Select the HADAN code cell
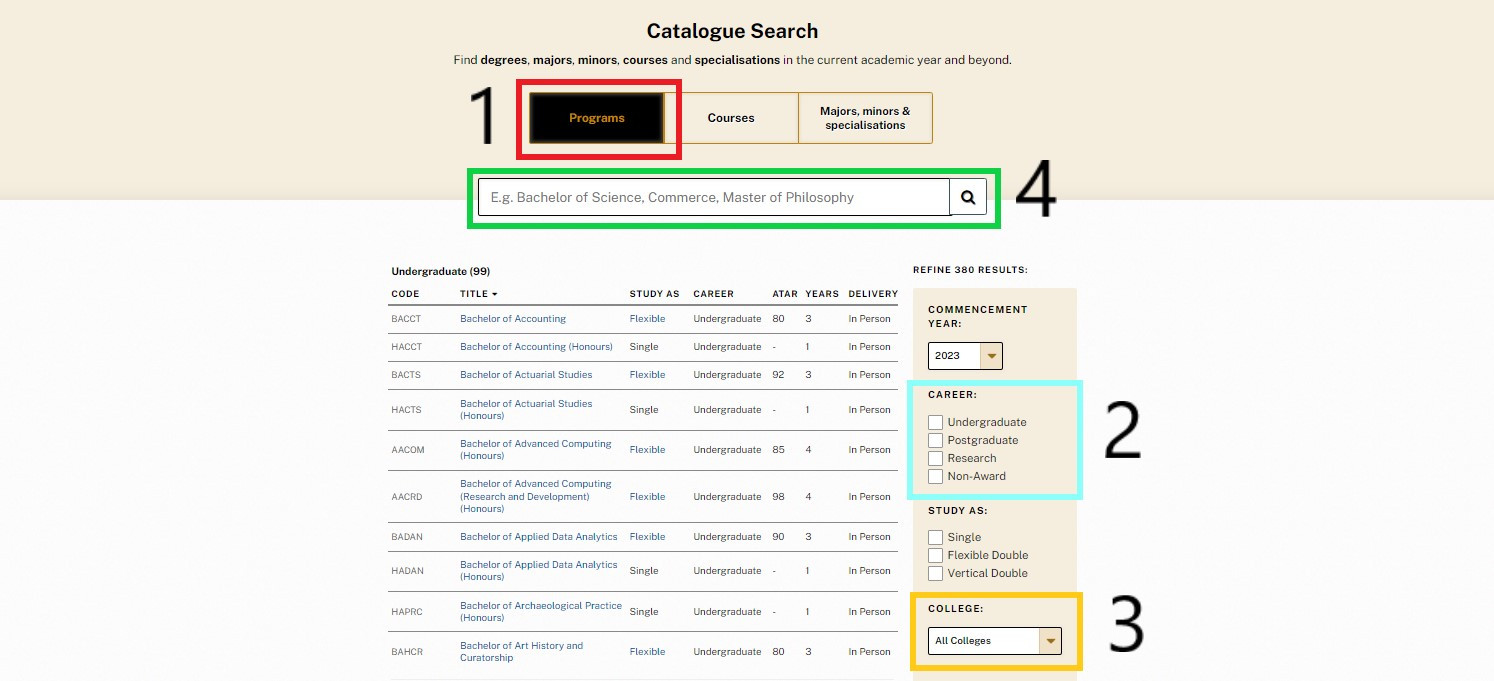This screenshot has width=1494, height=681. point(408,571)
